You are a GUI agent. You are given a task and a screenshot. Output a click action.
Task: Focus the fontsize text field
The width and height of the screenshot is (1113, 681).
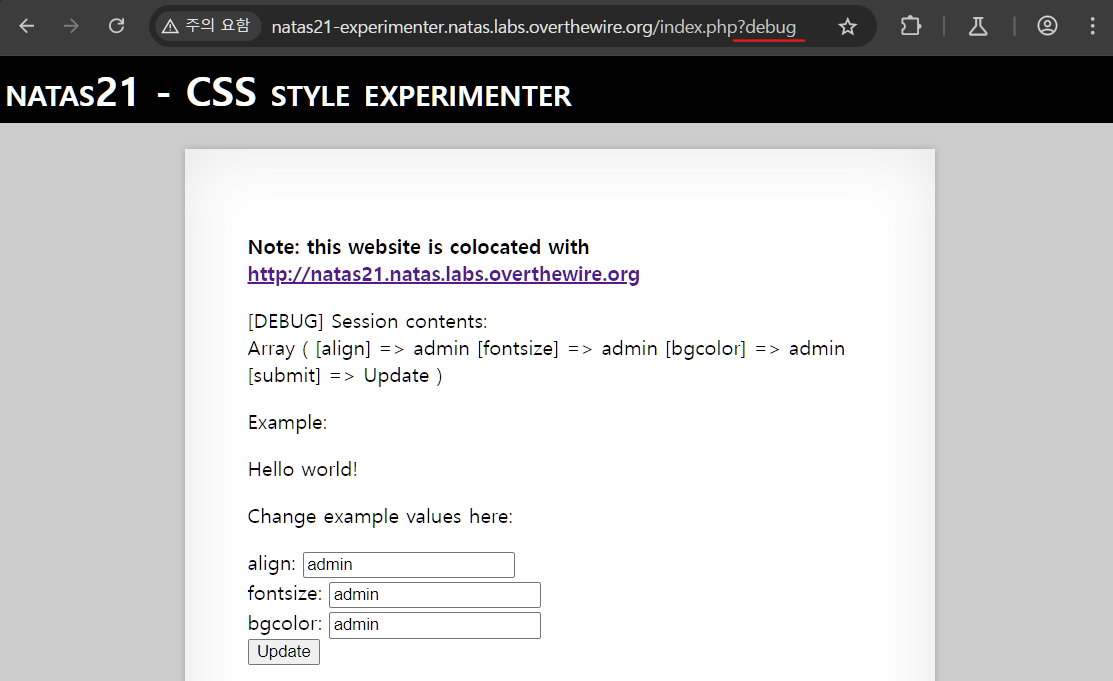(434, 595)
